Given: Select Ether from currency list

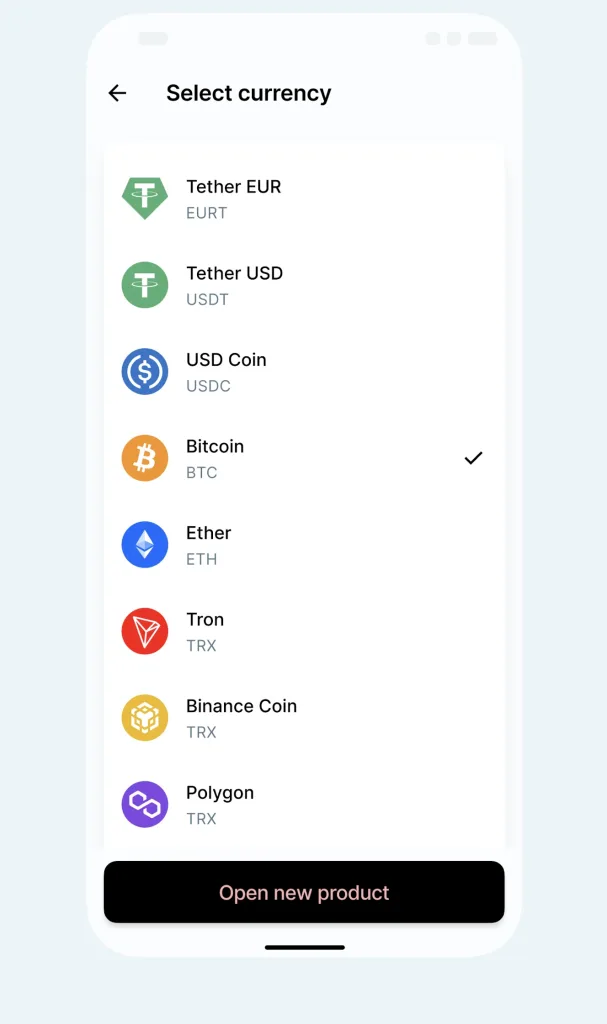Looking at the screenshot, I should coord(209,533).
